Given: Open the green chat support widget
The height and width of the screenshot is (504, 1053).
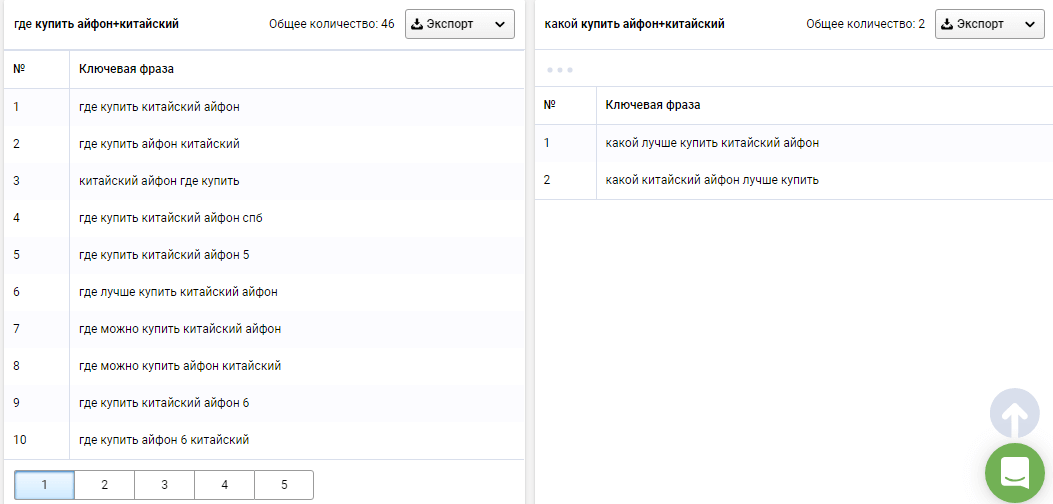Looking at the screenshot, I should pyautogui.click(x=1014, y=472).
